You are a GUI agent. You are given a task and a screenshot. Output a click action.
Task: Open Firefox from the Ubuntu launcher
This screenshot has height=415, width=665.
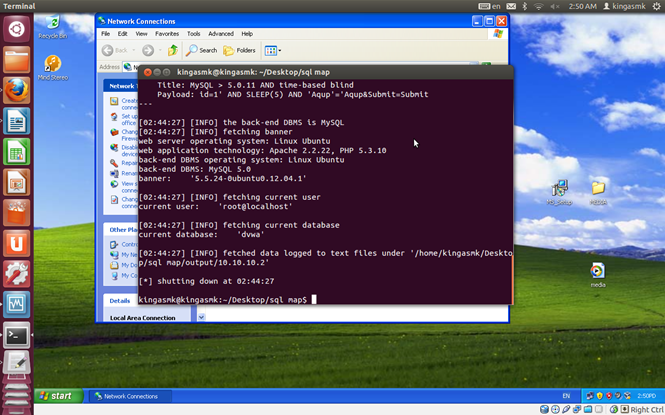[x=16, y=91]
